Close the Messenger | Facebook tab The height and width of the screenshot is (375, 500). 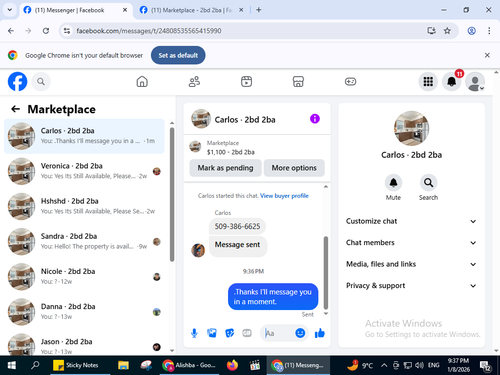[x=125, y=10]
